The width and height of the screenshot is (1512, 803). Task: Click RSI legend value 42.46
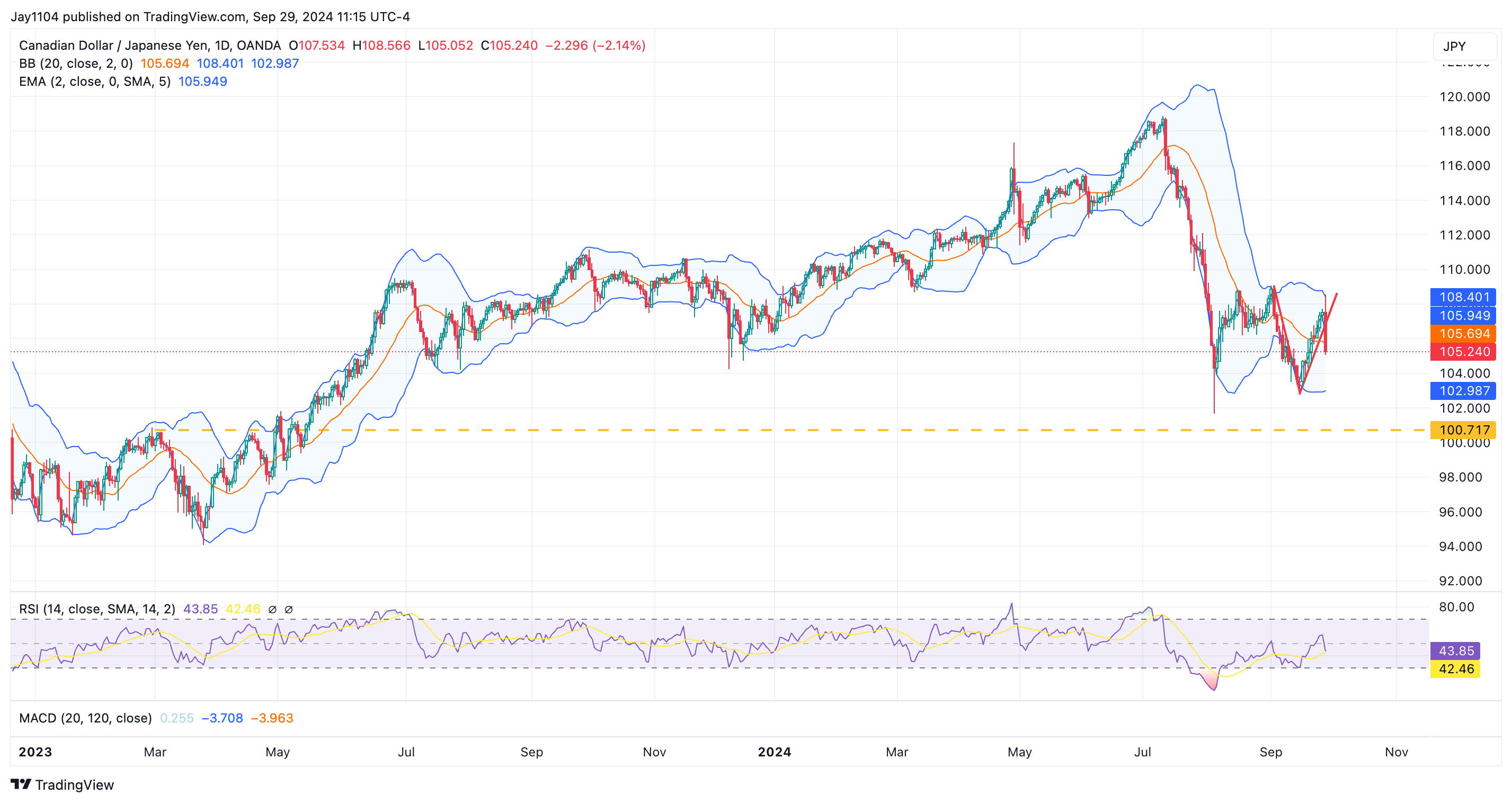coord(243,609)
